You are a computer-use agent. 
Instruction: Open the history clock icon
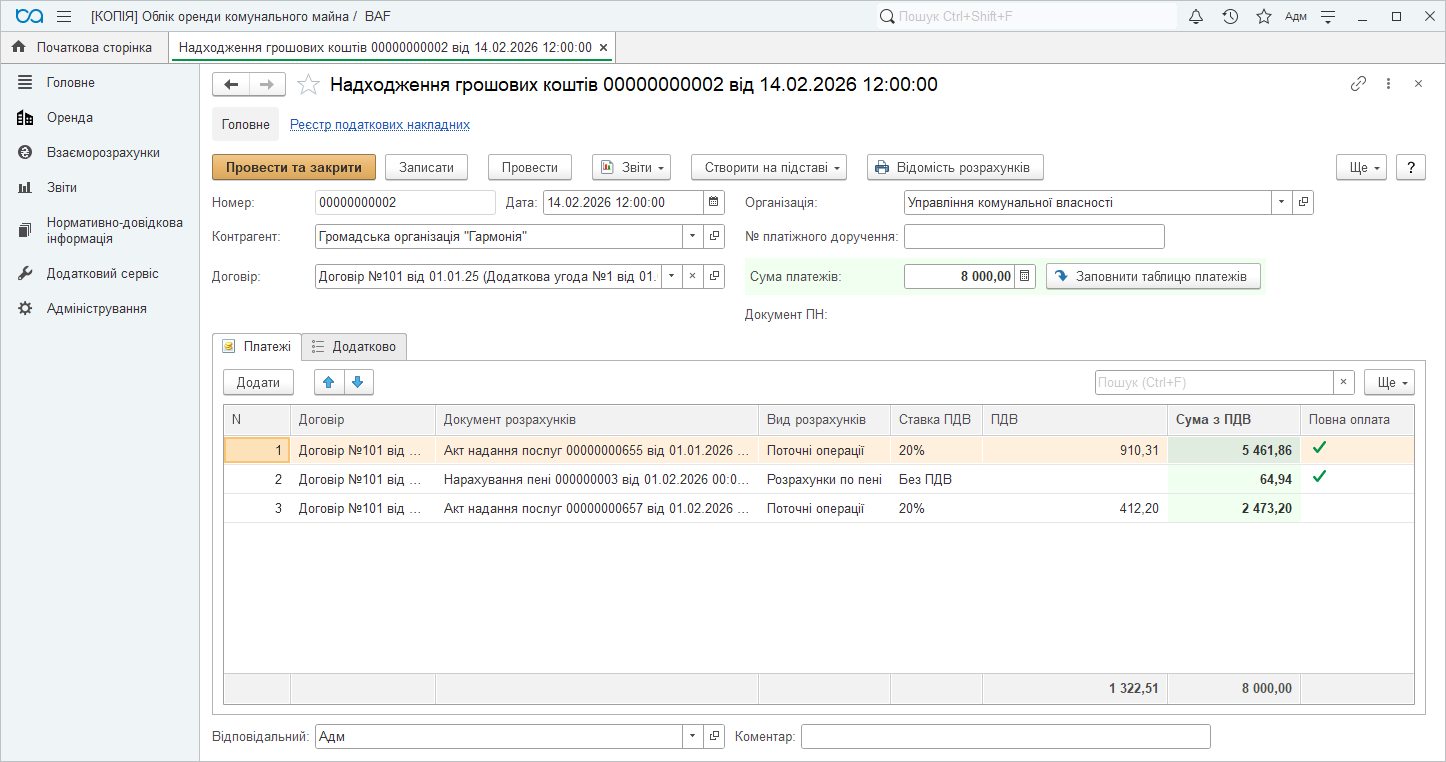[1230, 17]
